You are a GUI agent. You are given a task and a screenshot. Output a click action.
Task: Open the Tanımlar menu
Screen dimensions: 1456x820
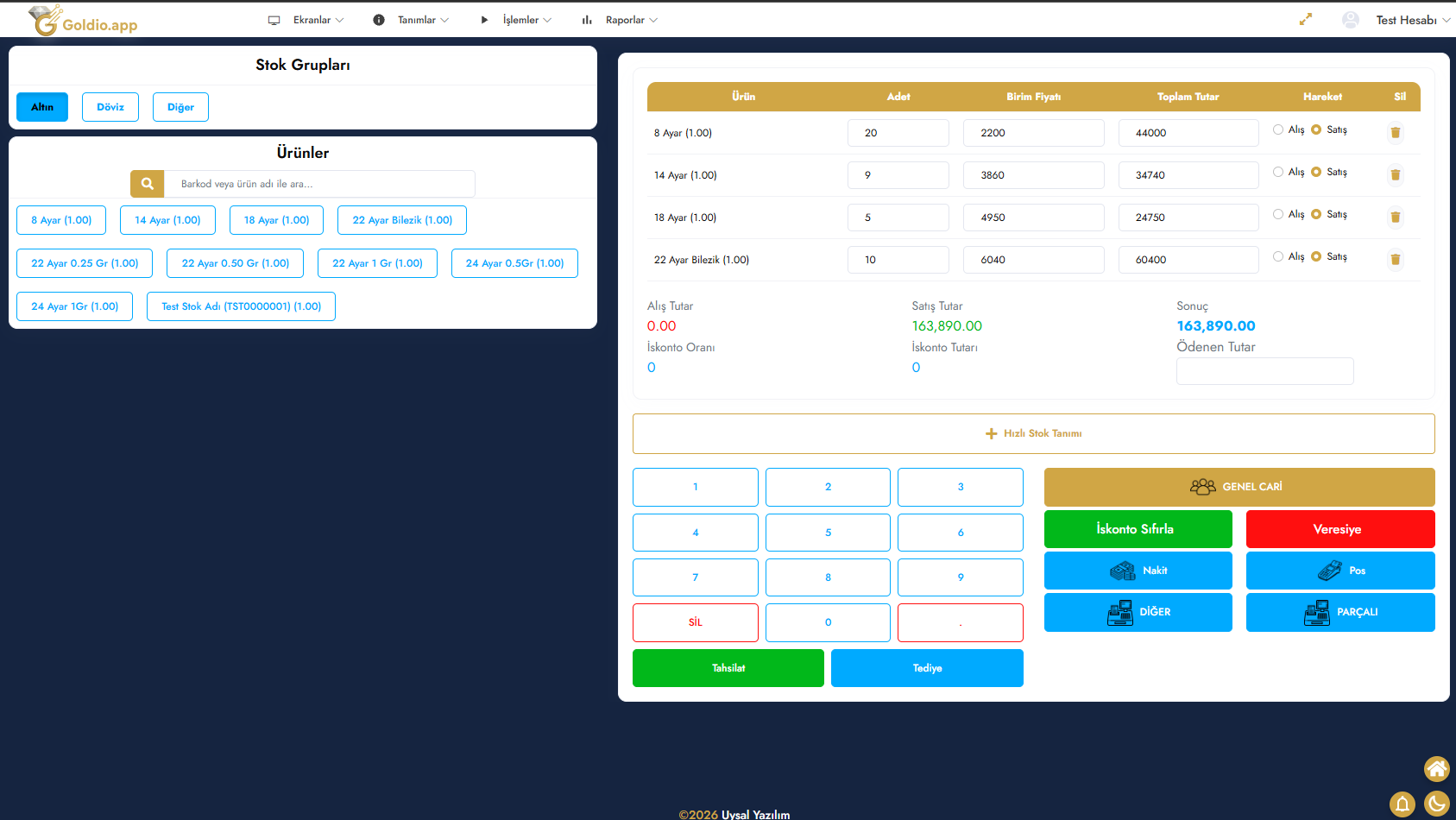(x=412, y=20)
